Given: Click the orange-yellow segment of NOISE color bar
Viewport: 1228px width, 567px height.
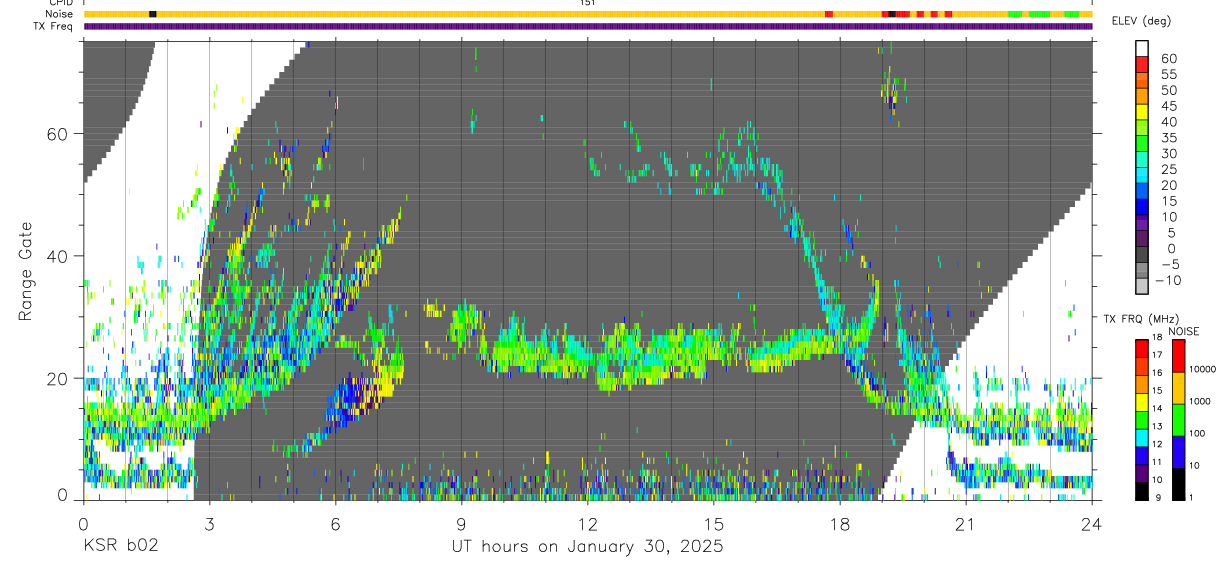Looking at the screenshot, I should (x=1178, y=387).
